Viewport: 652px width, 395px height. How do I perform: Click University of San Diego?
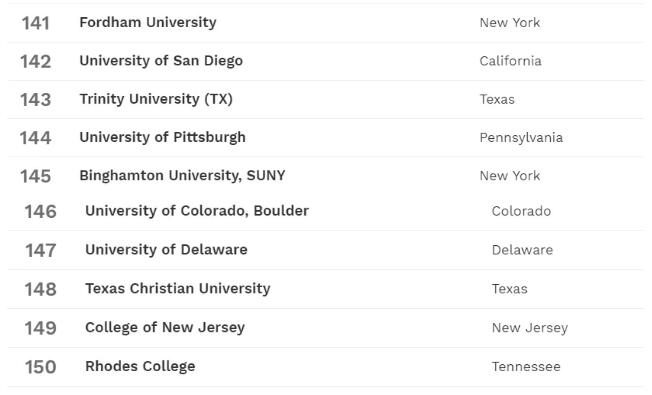tap(161, 61)
